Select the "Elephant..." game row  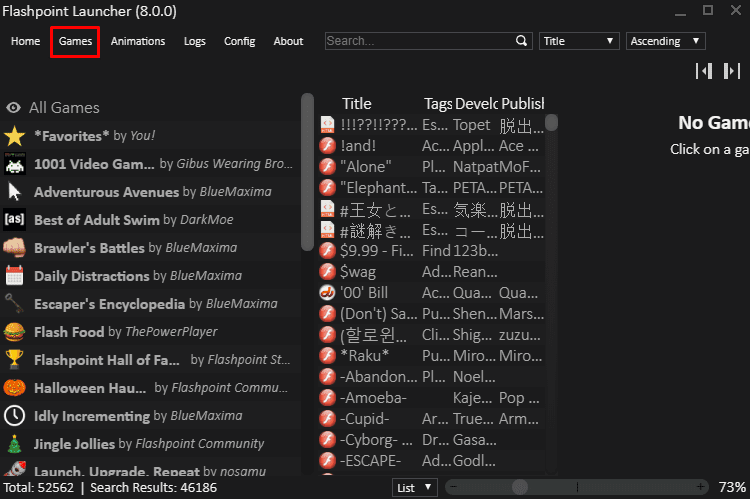431,188
